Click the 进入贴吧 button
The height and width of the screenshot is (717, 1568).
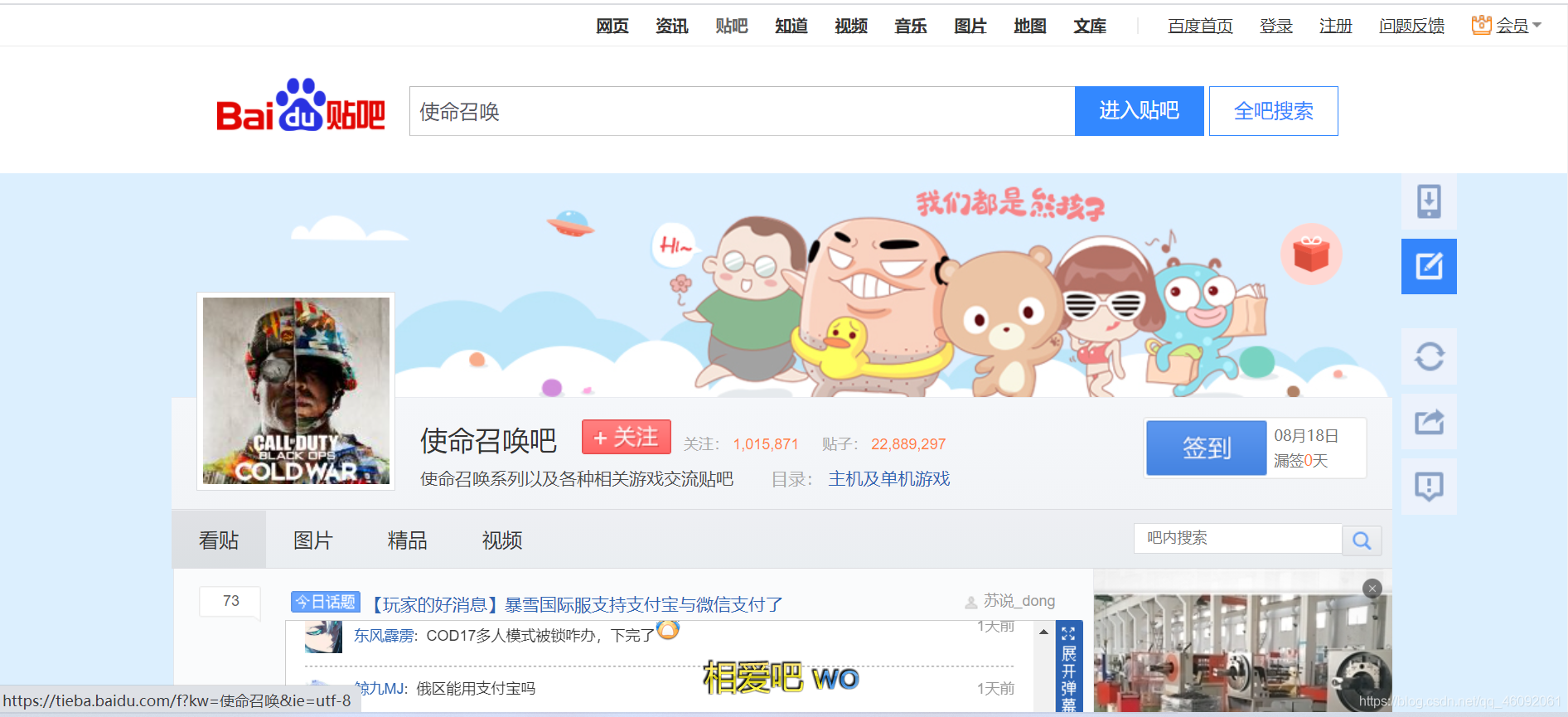coord(1139,111)
